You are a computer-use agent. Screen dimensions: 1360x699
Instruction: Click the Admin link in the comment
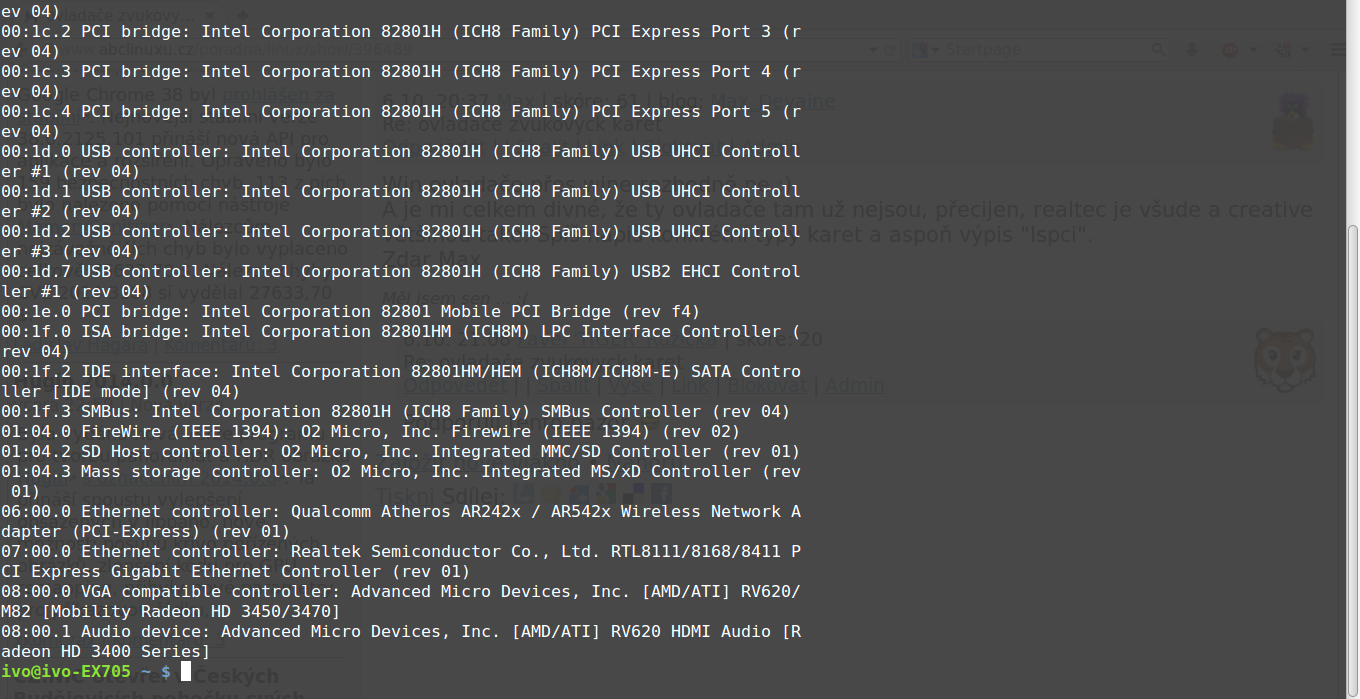click(x=854, y=385)
